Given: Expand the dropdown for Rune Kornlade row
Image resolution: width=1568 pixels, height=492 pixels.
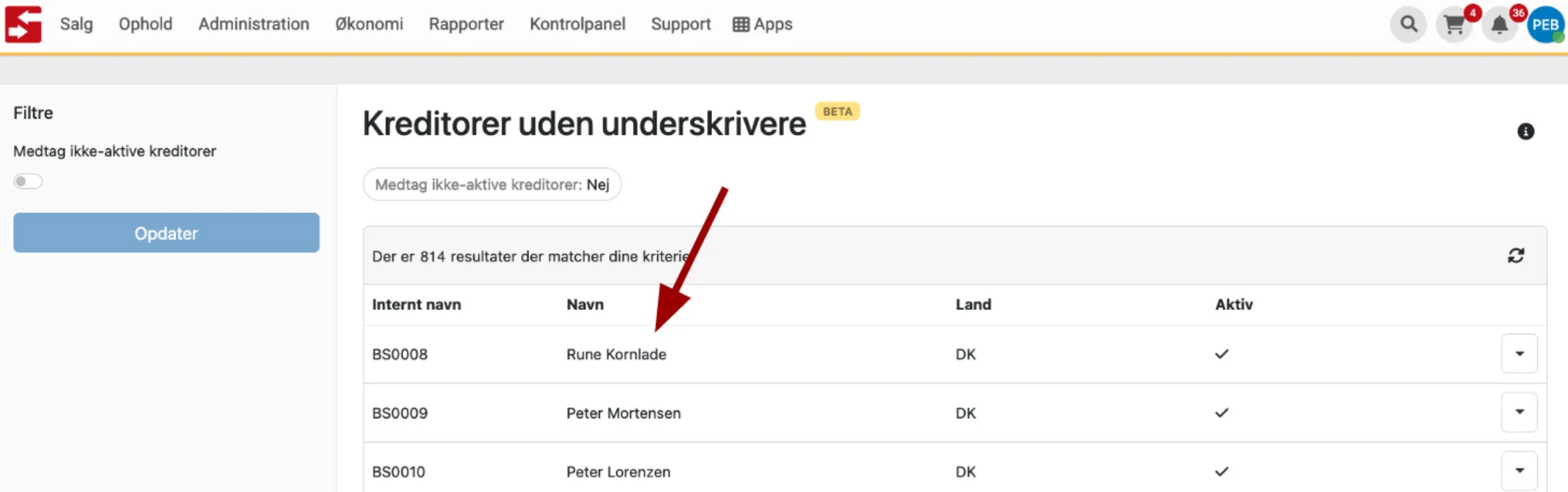Looking at the screenshot, I should (x=1519, y=353).
